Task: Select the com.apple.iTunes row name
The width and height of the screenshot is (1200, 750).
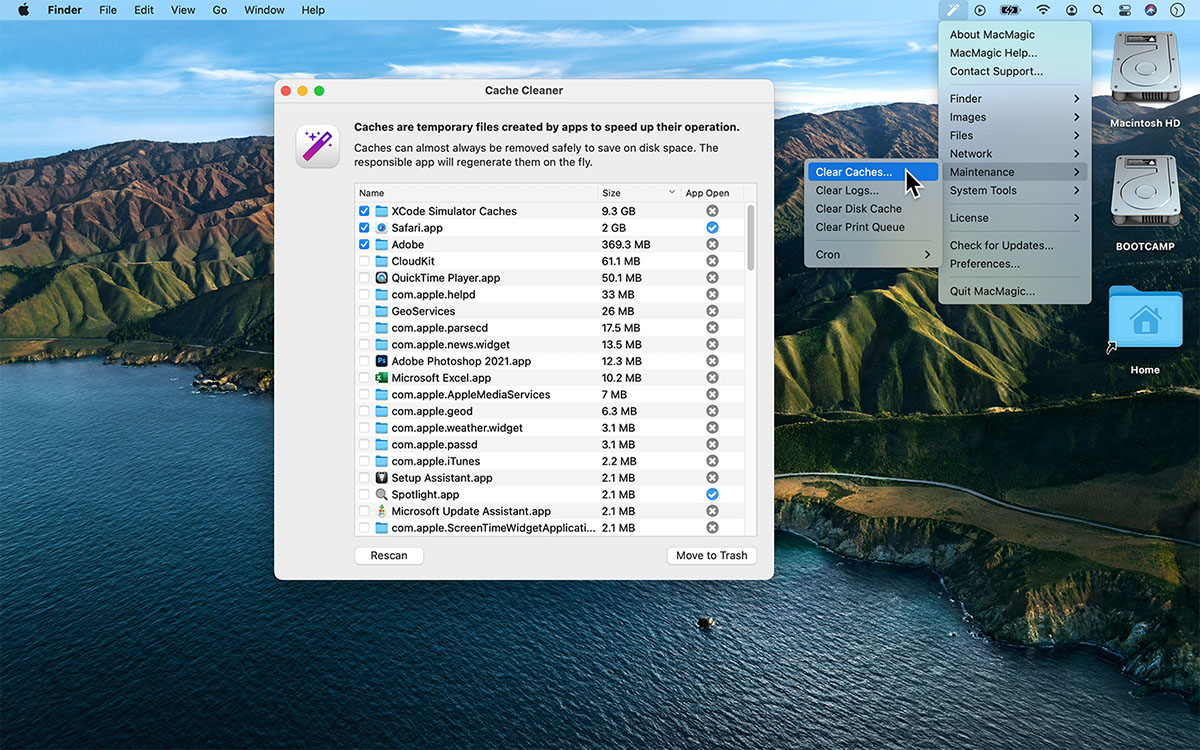Action: [x=436, y=461]
